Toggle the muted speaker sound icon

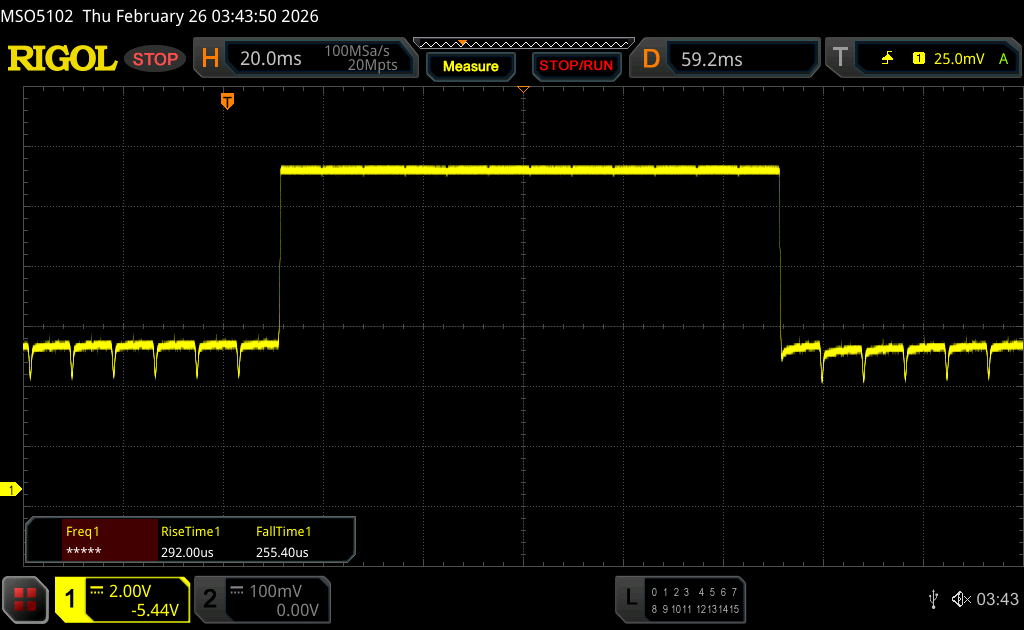pyautogui.click(x=961, y=599)
